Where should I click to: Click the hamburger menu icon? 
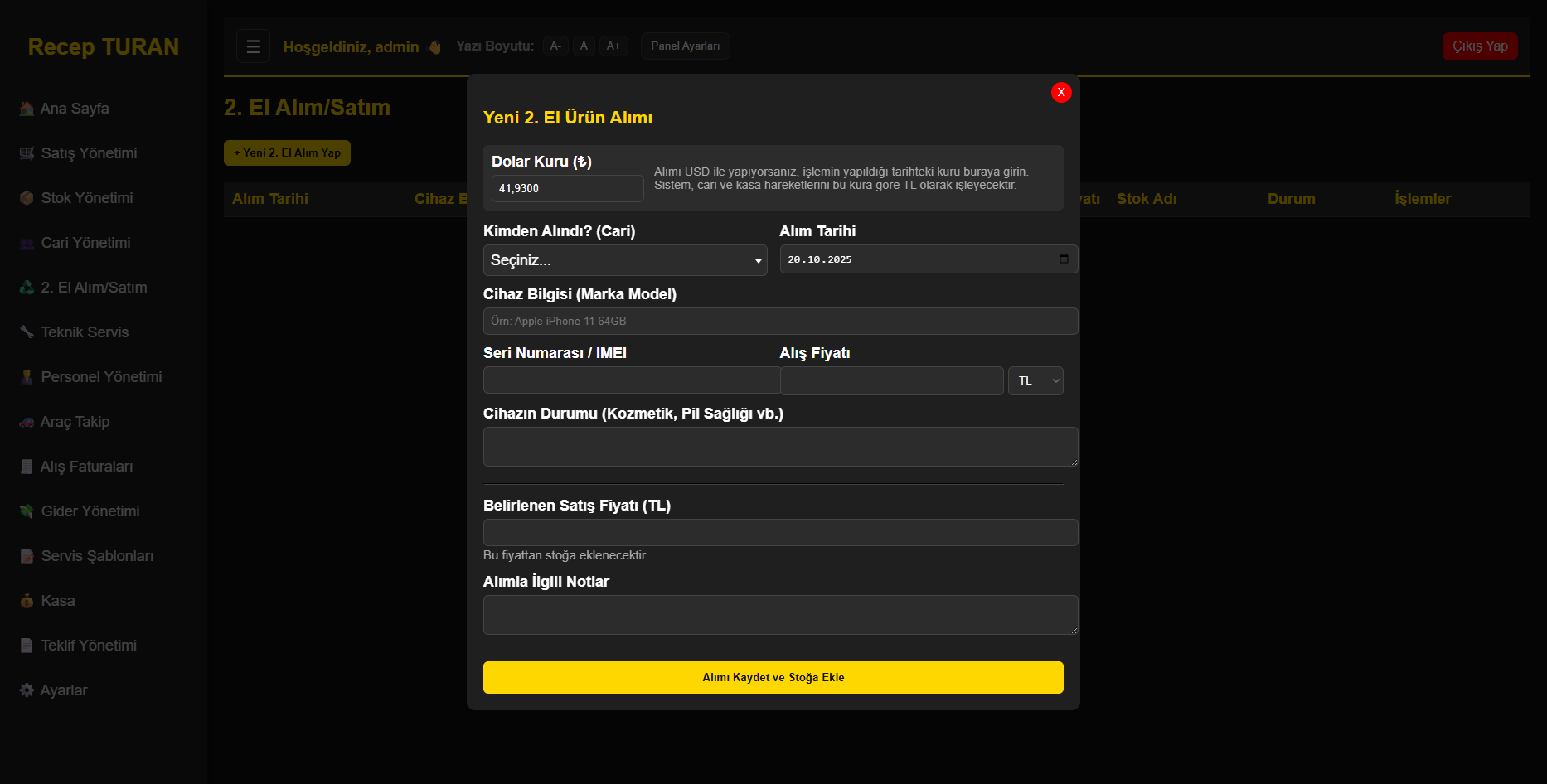point(254,46)
